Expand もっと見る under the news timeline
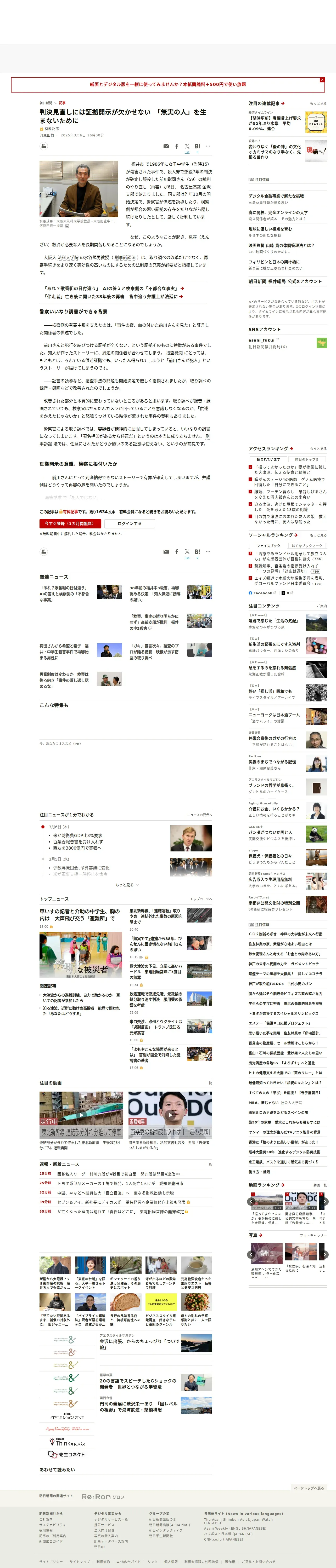The width and height of the screenshot is (336, 1568). [x=127, y=885]
